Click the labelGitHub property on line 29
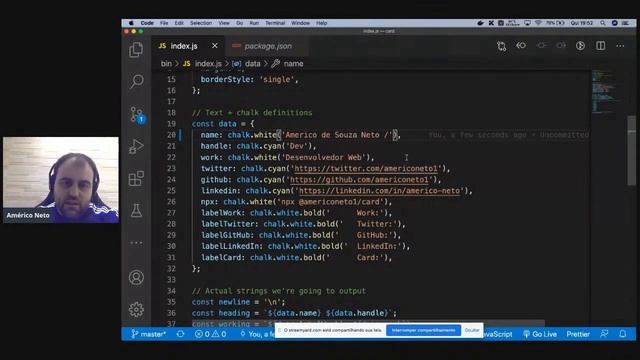640x360 pixels. (x=225, y=235)
